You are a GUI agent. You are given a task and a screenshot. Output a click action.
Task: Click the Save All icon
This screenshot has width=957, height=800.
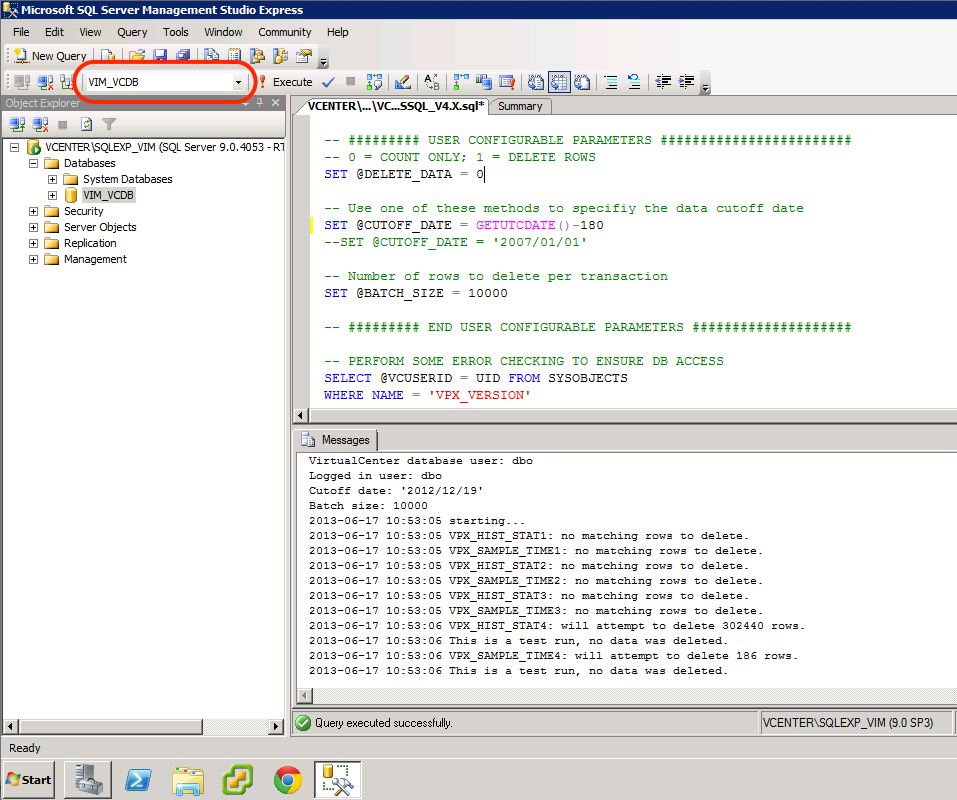[x=182, y=56]
